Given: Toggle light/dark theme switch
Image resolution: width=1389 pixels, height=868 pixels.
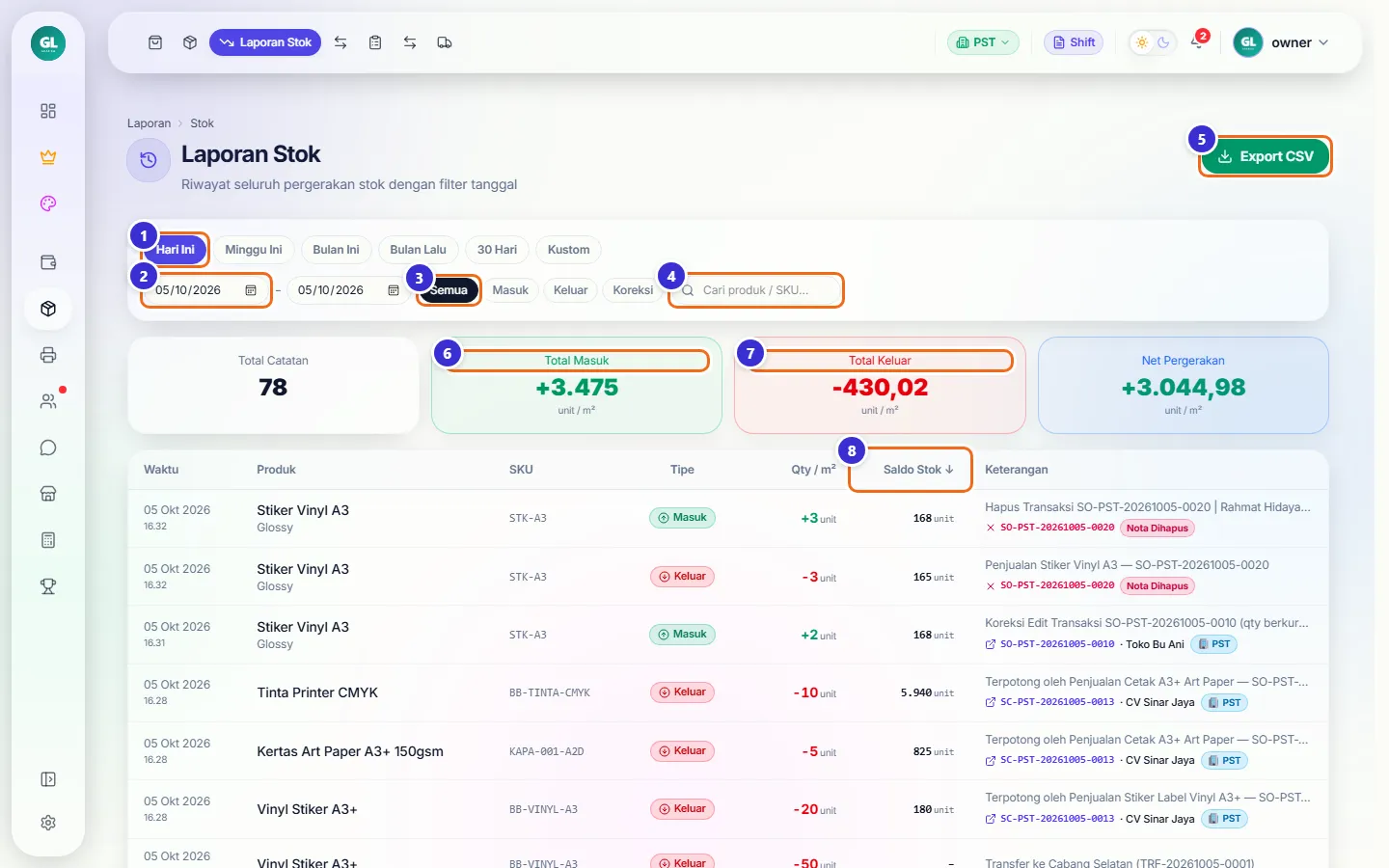Looking at the screenshot, I should coord(1153,42).
